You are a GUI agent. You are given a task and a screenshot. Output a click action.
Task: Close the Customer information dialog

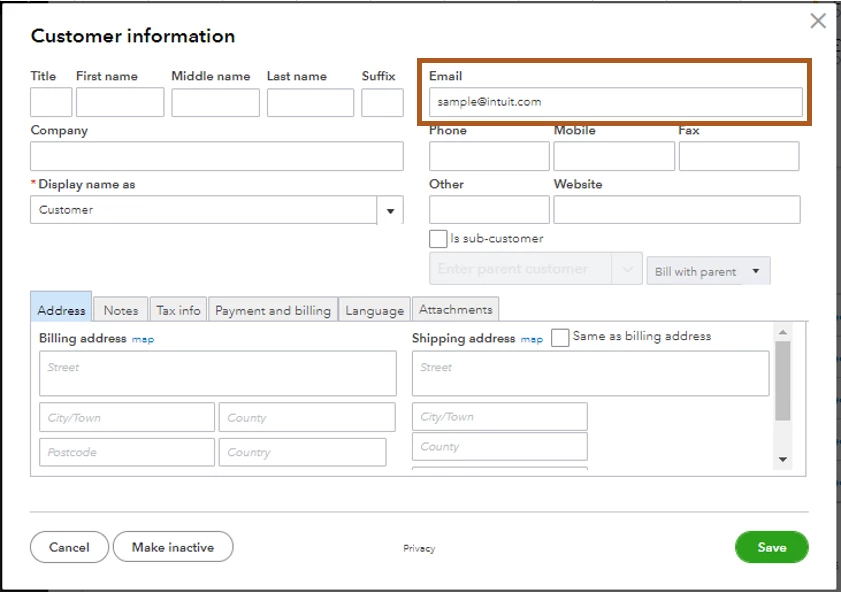(x=818, y=21)
